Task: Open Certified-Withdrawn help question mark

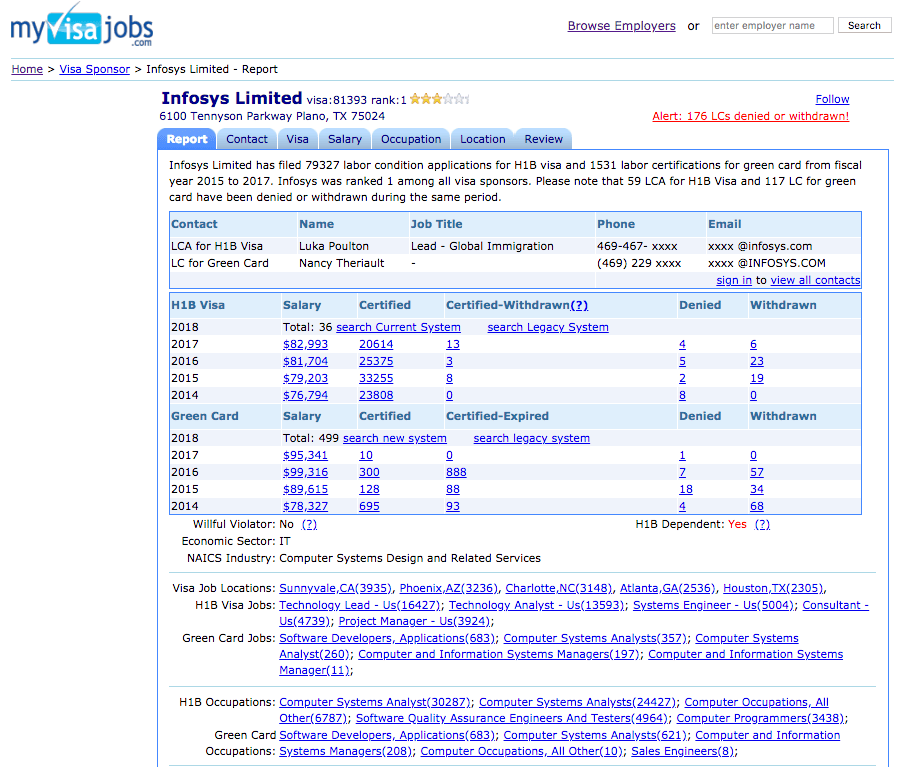Action: (579, 305)
